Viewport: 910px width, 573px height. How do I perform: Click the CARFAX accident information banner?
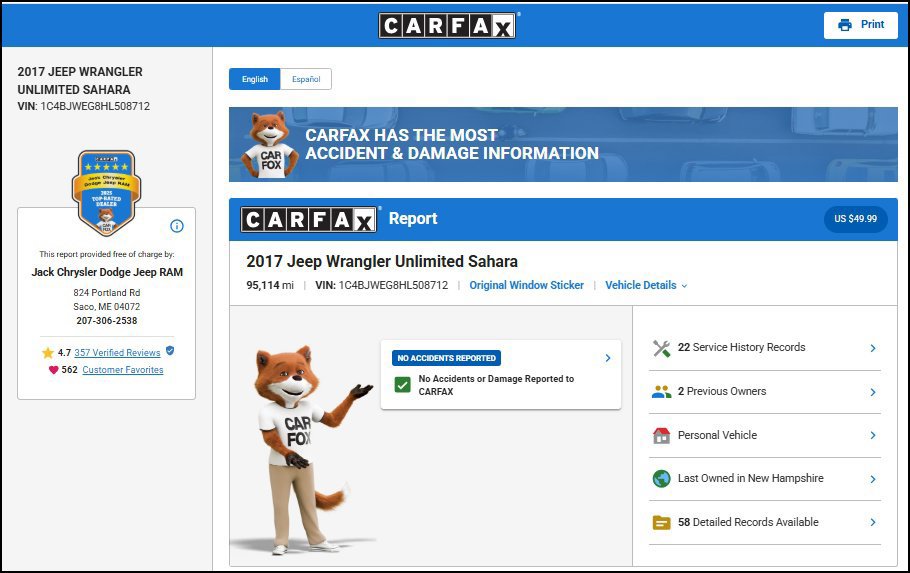pos(563,145)
